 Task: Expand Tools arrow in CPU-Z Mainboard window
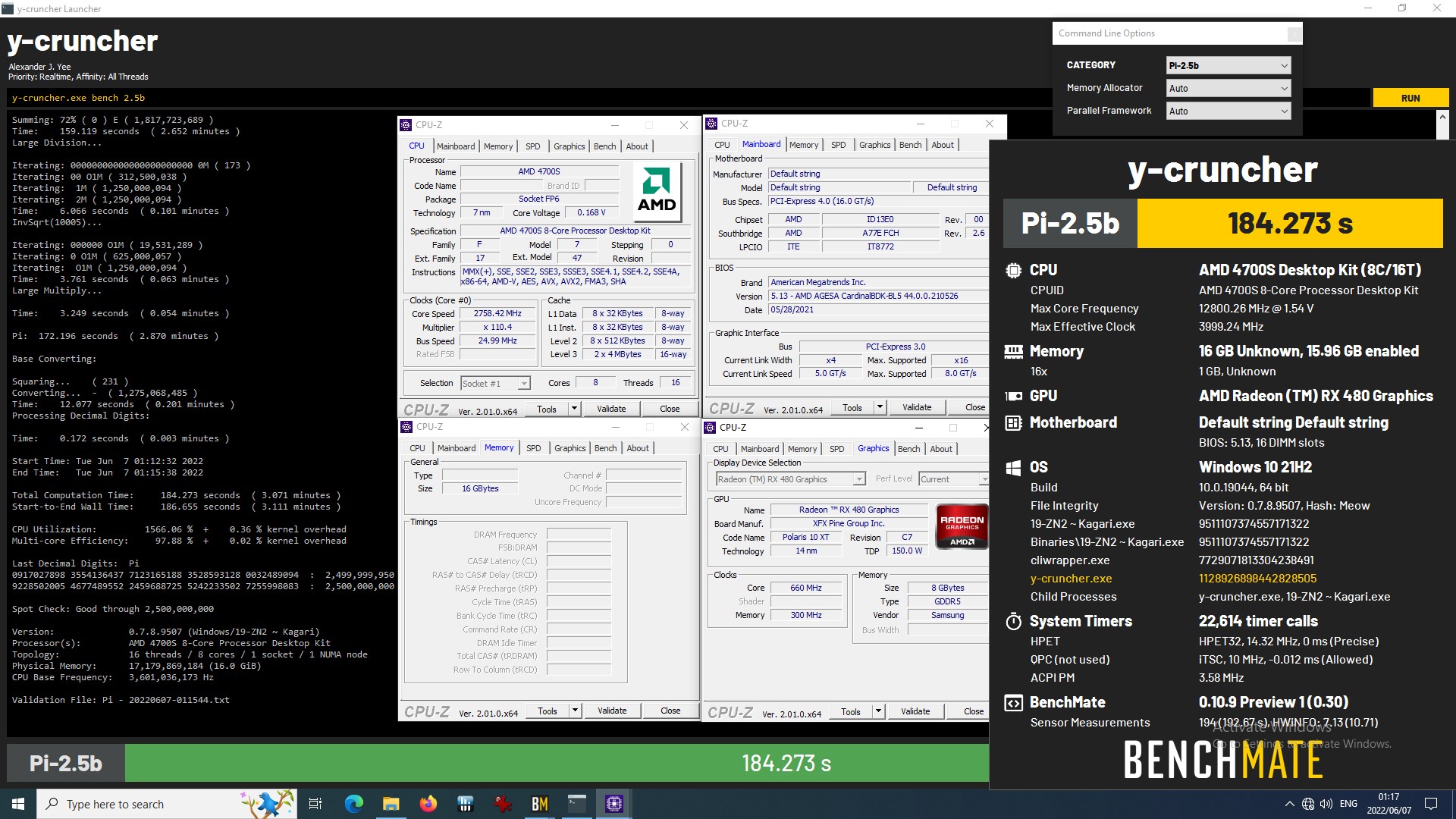[880, 407]
